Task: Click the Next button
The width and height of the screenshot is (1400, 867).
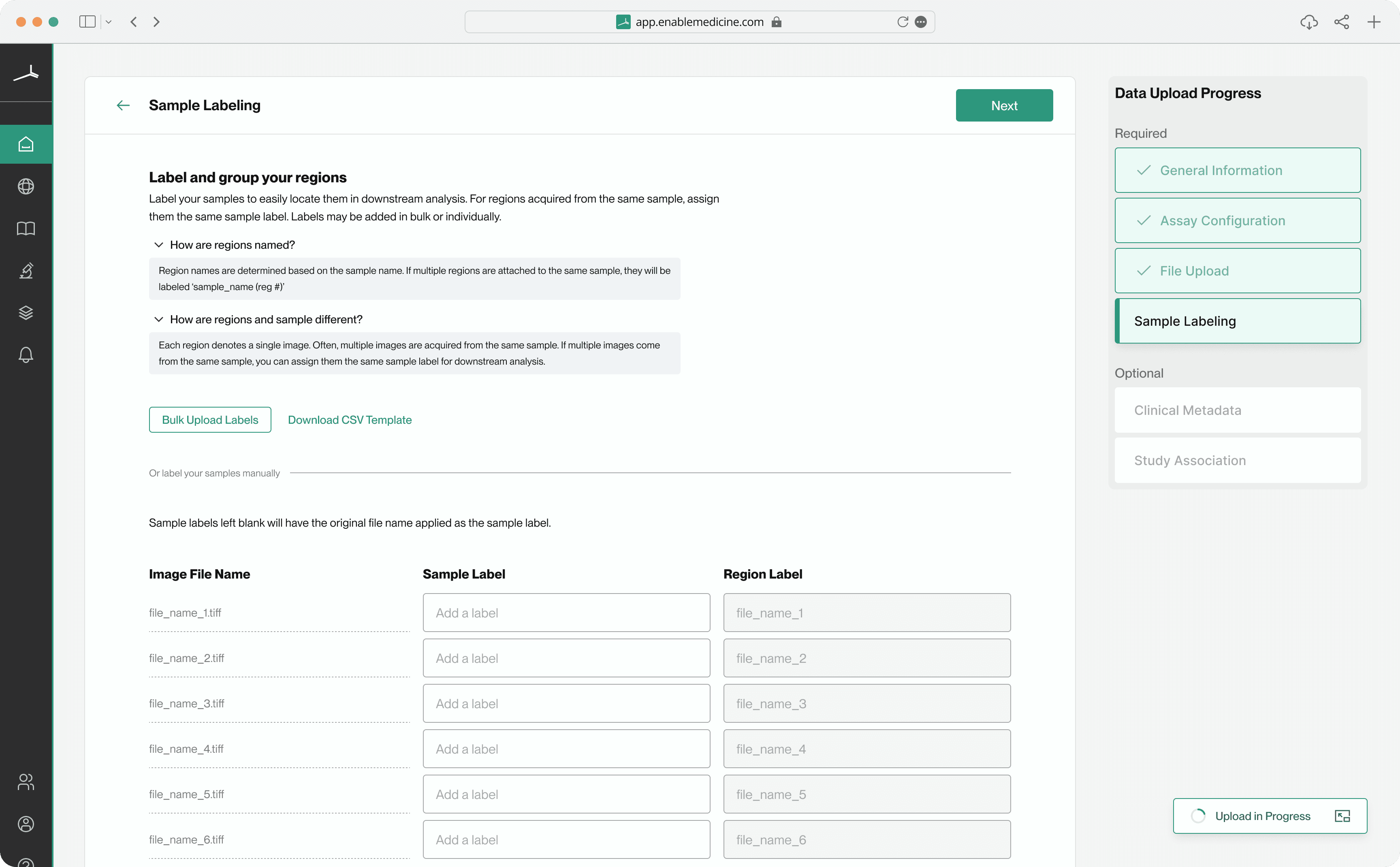Action: [1004, 105]
